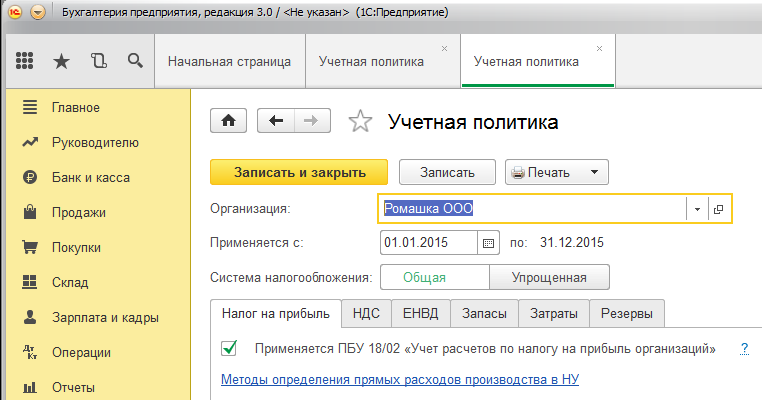Image resolution: width=762 pixels, height=400 pixels.
Task: Go to home page via house icon
Action: [x=228, y=121]
